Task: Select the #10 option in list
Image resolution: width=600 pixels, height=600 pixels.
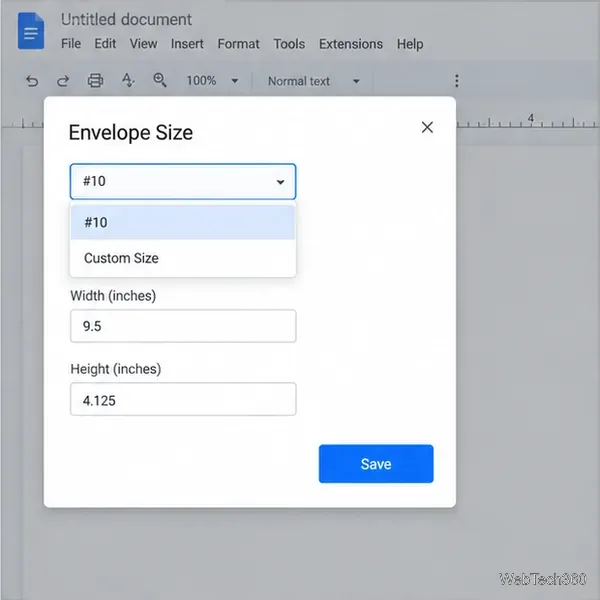Action: click(x=183, y=222)
